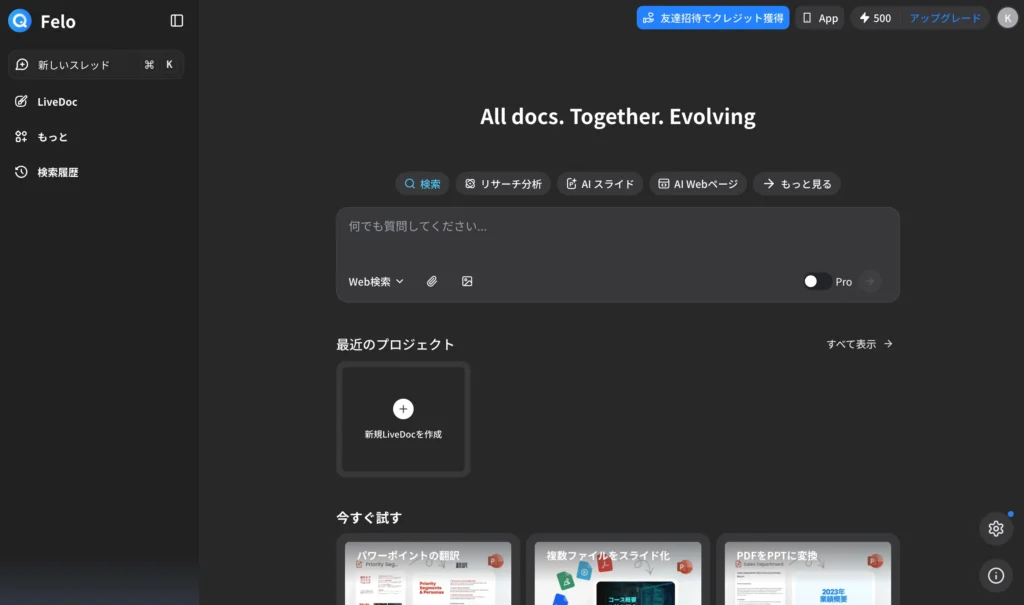Attach a file with the paperclip icon
Screen dimensions: 1024x605
click(432, 281)
